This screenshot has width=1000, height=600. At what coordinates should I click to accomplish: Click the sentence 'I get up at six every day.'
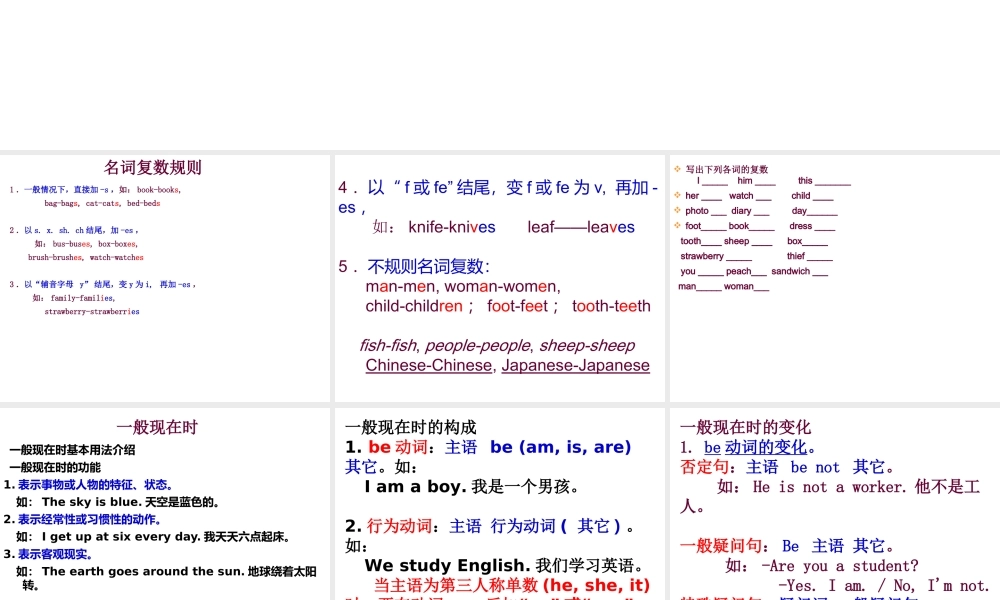tap(121, 537)
